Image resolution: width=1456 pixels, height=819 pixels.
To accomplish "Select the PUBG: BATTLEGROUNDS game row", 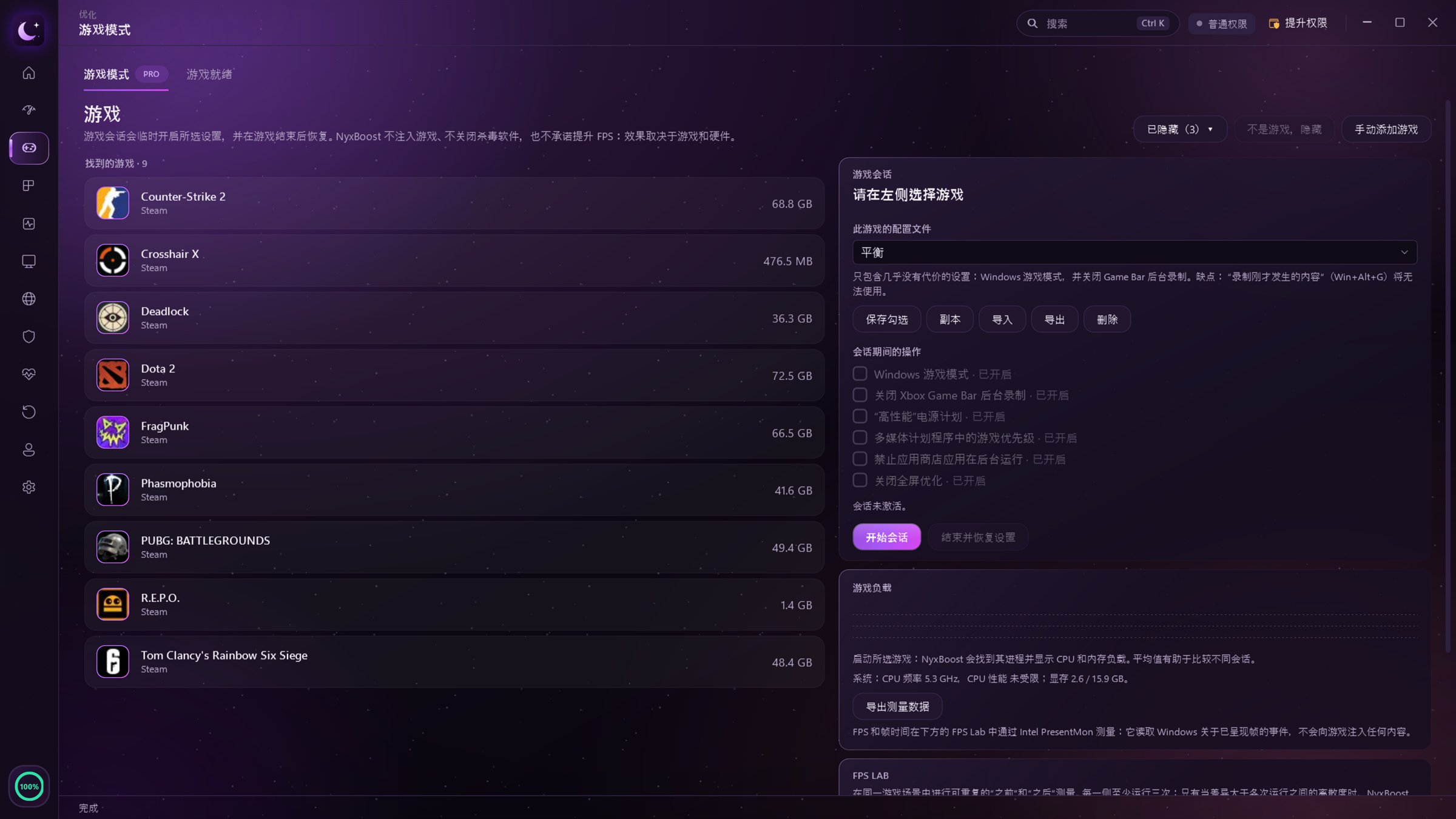I will (x=454, y=547).
